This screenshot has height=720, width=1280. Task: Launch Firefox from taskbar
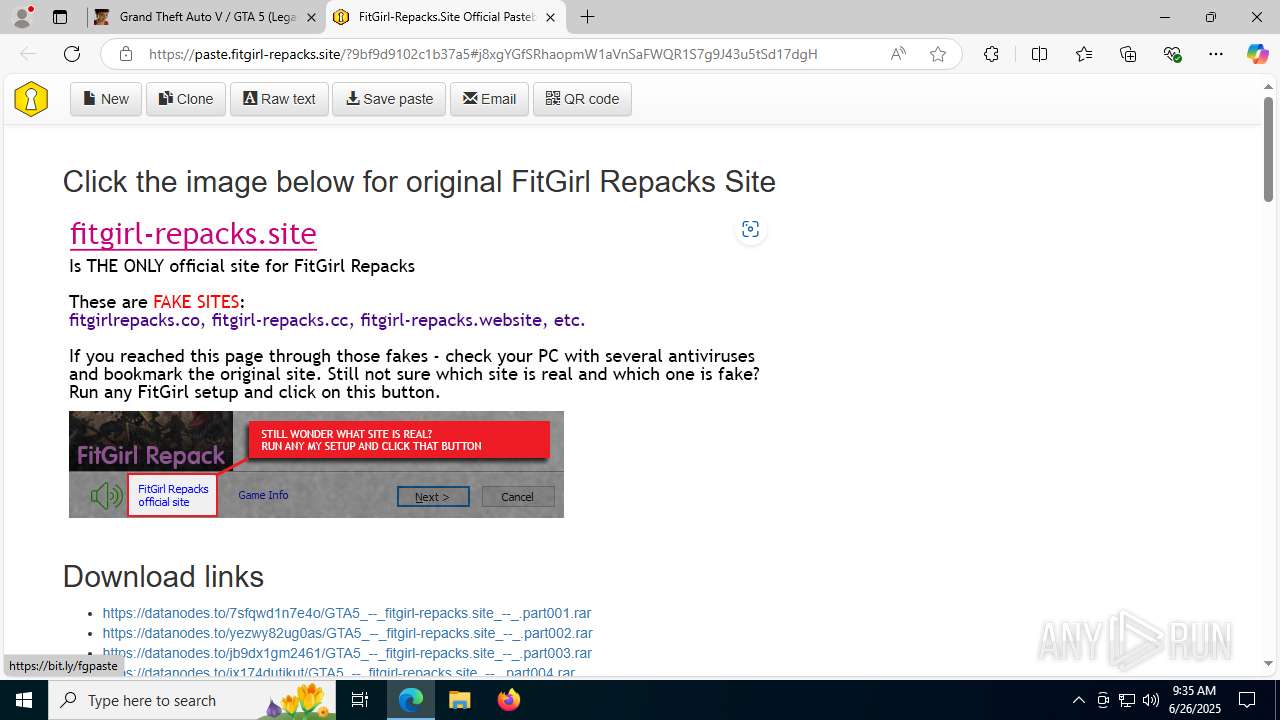pyautogui.click(x=508, y=700)
